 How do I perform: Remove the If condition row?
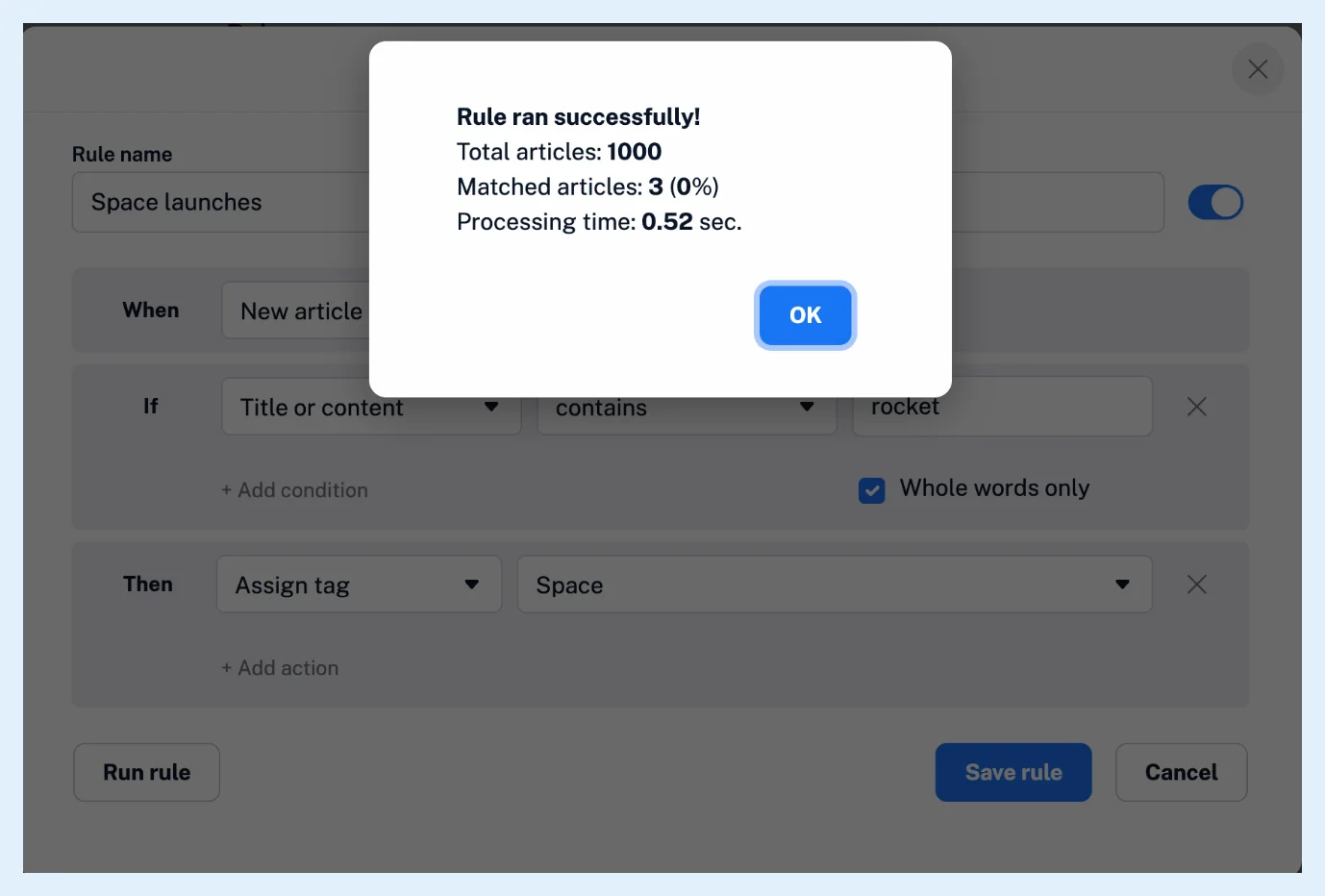tap(1197, 407)
